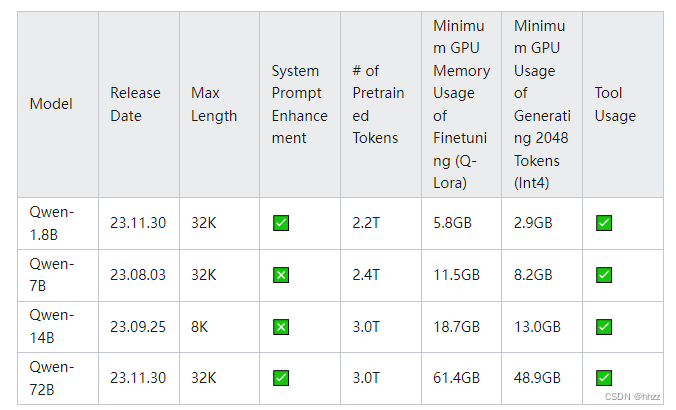Click the red cross for Qwen-7B System Prompt Enhancement

click(281, 275)
